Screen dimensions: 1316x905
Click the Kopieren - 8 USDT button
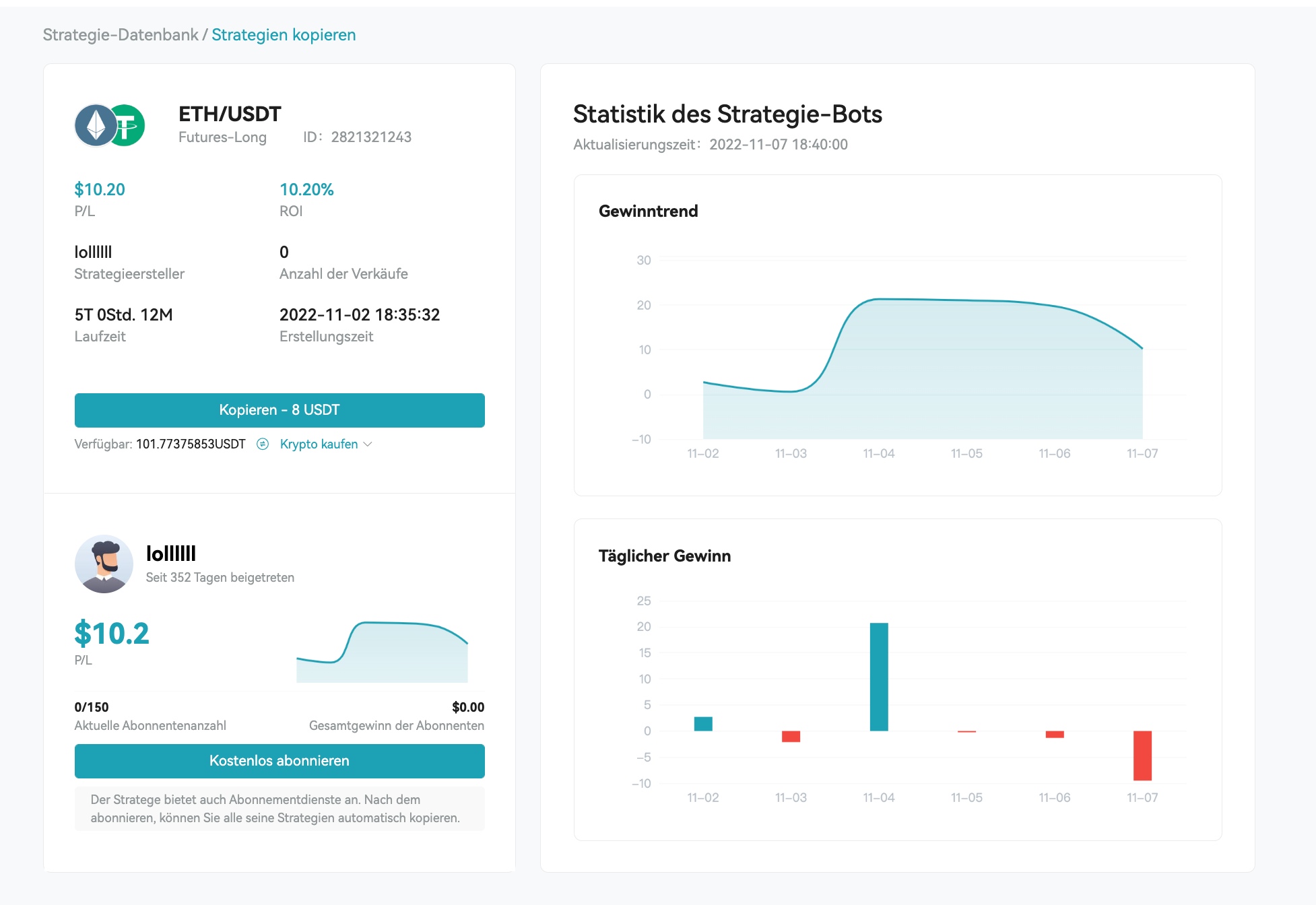point(279,410)
